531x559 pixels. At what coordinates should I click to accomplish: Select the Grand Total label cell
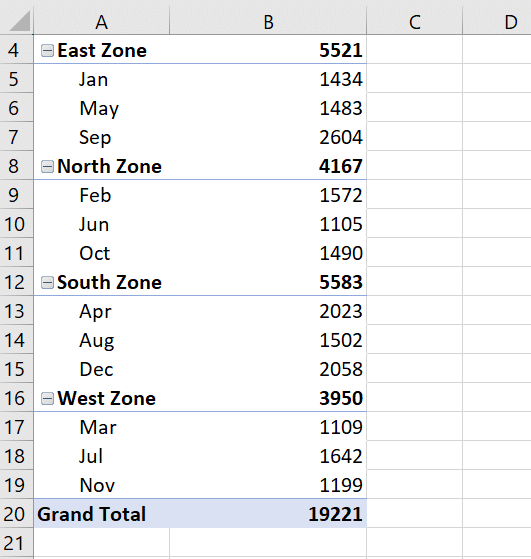[102, 514]
